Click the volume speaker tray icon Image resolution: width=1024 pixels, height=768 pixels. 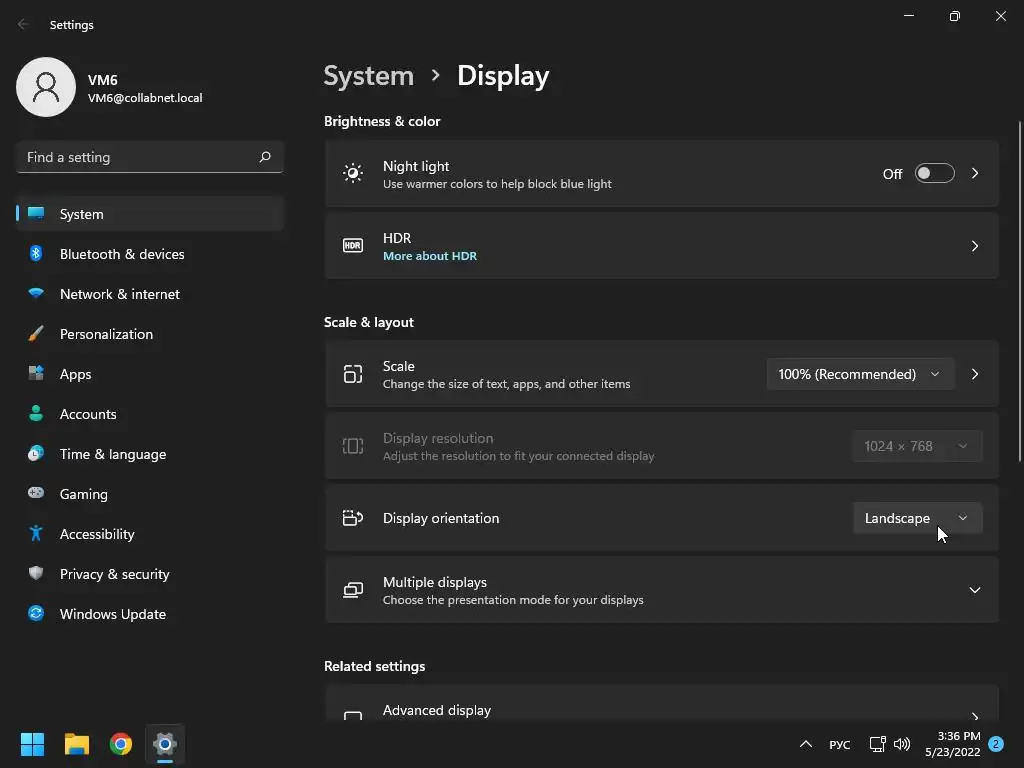[902, 744]
